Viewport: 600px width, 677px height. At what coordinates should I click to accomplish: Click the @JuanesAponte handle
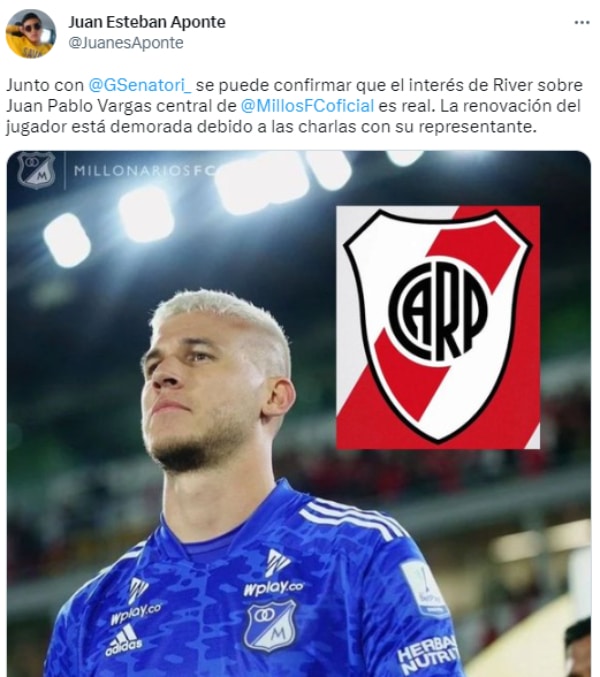pos(126,43)
